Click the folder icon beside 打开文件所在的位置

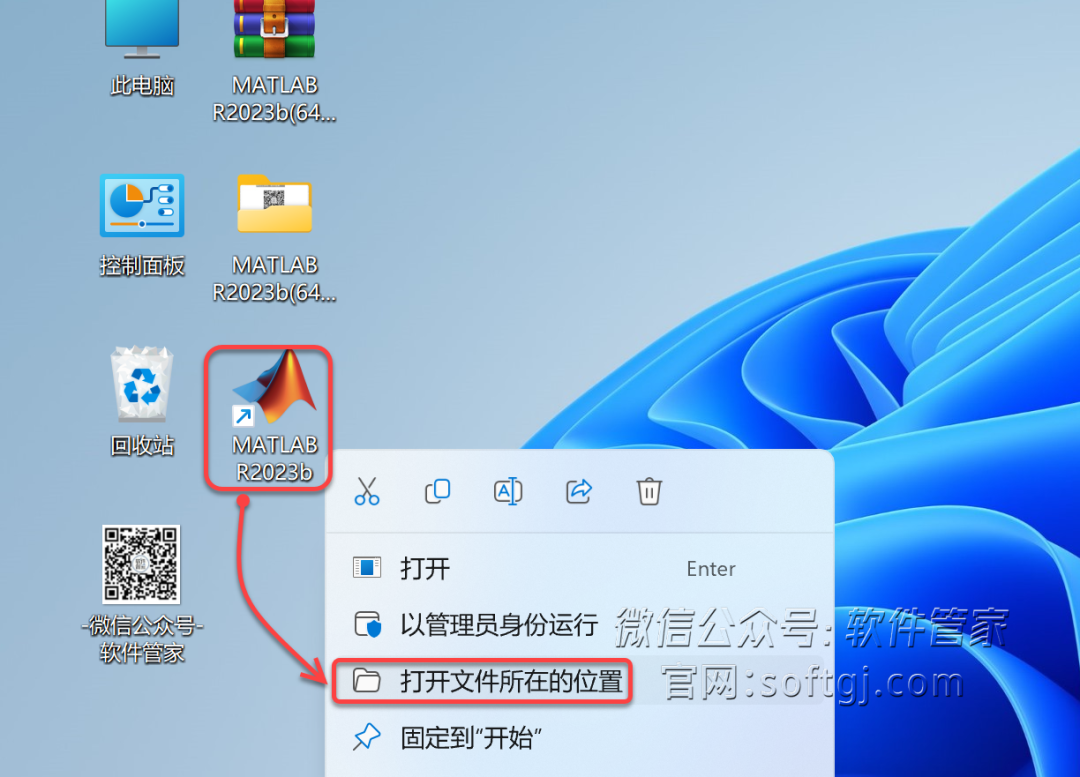click(366, 681)
